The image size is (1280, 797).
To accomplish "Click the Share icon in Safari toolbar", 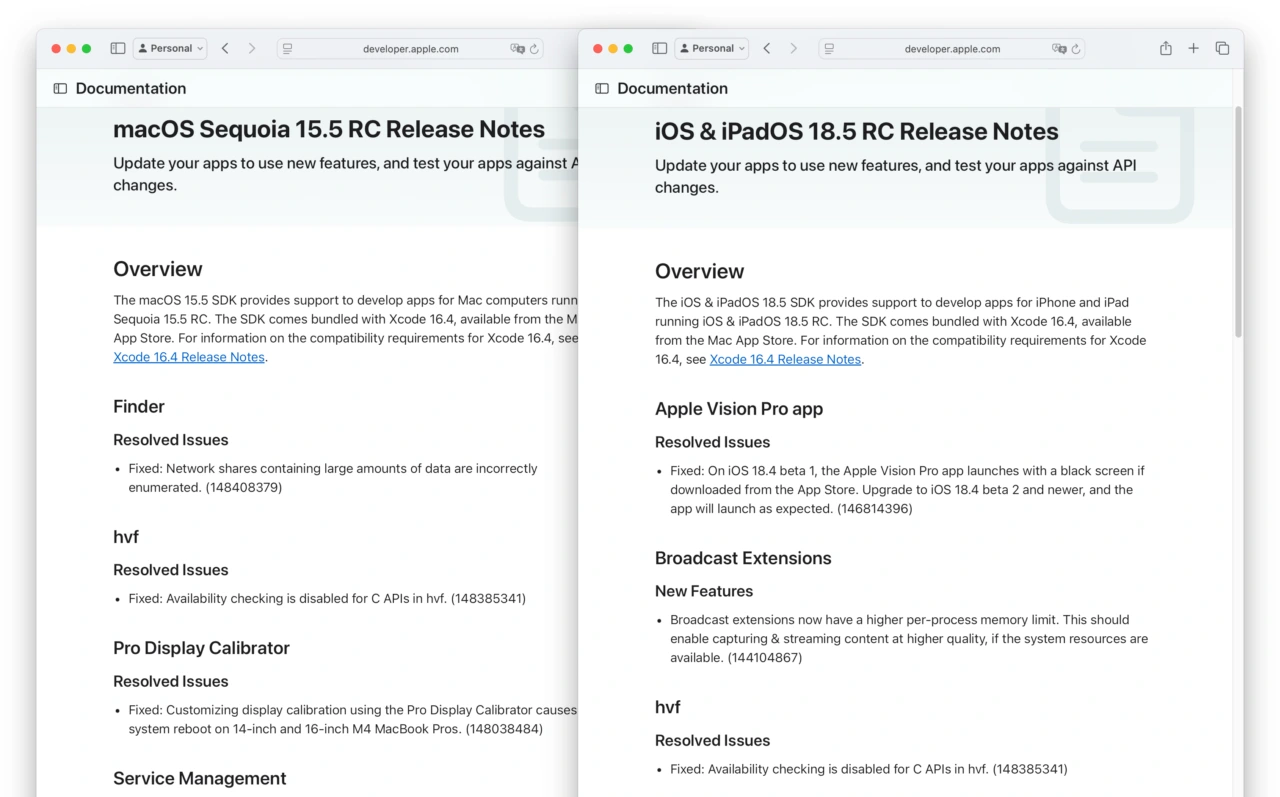I will pyautogui.click(x=1165, y=48).
